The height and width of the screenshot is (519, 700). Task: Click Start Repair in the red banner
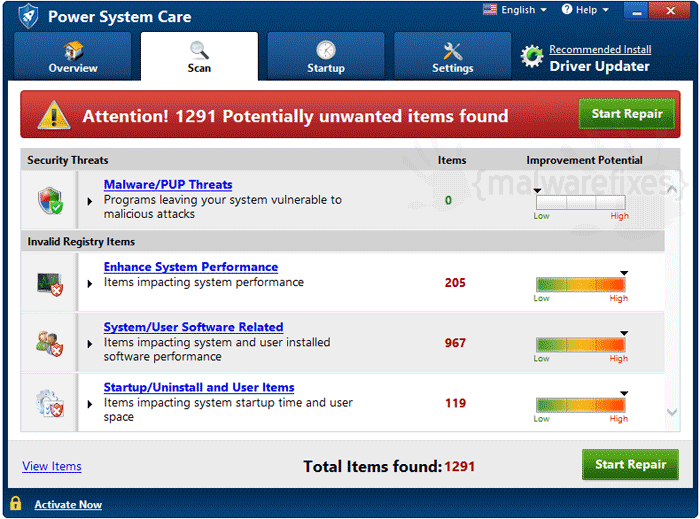(x=627, y=114)
